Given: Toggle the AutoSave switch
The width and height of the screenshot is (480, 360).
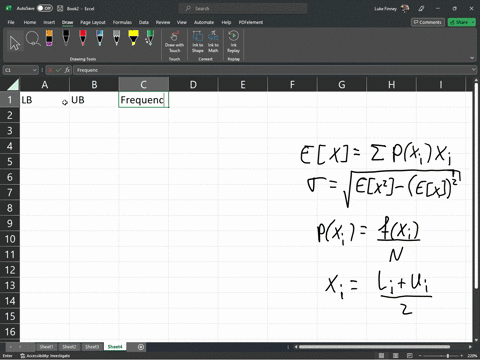Looking at the screenshot, I should pyautogui.click(x=45, y=8).
